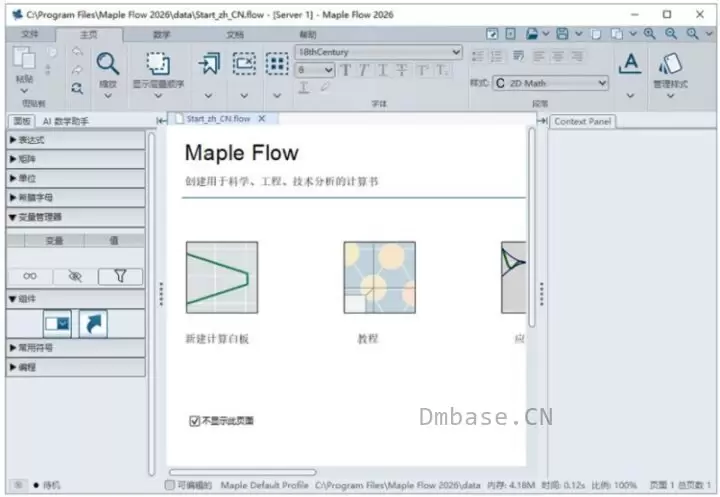Collapse the left panel with the arrow-bar icon
The height and width of the screenshot is (497, 720).
pos(161,121)
